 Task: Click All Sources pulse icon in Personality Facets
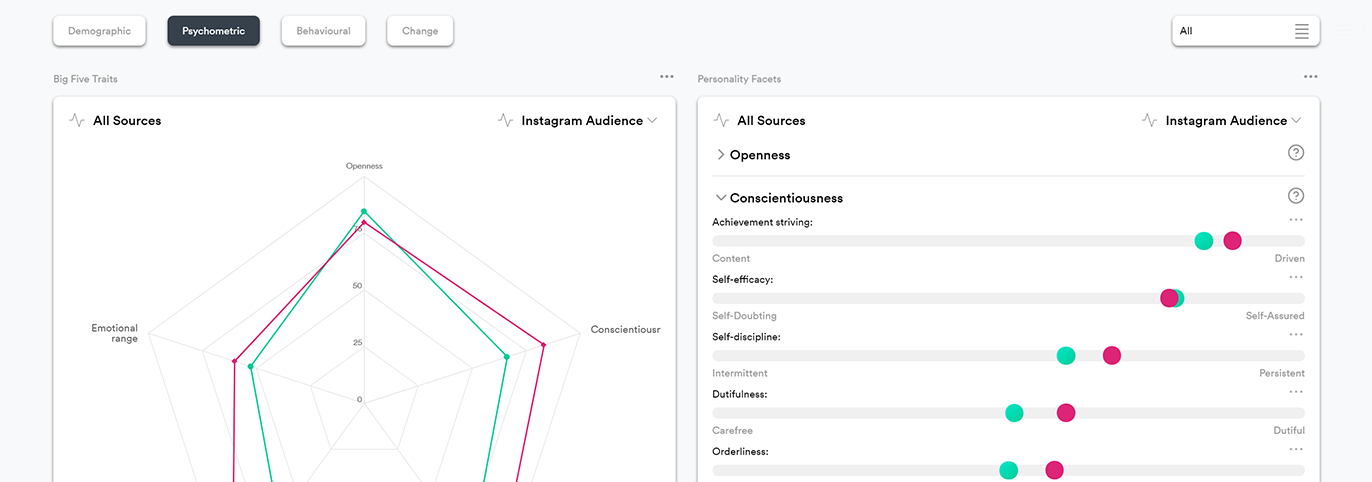point(721,120)
